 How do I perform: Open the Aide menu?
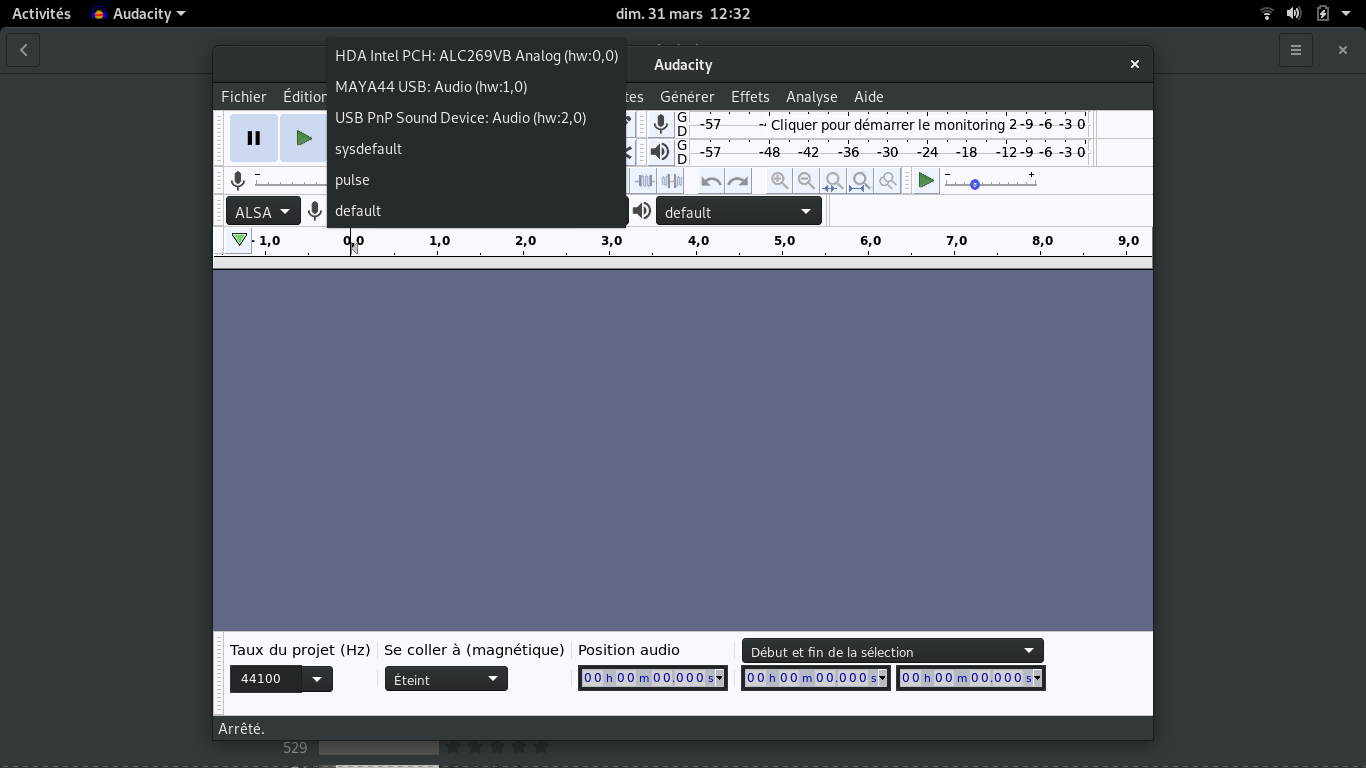(869, 97)
